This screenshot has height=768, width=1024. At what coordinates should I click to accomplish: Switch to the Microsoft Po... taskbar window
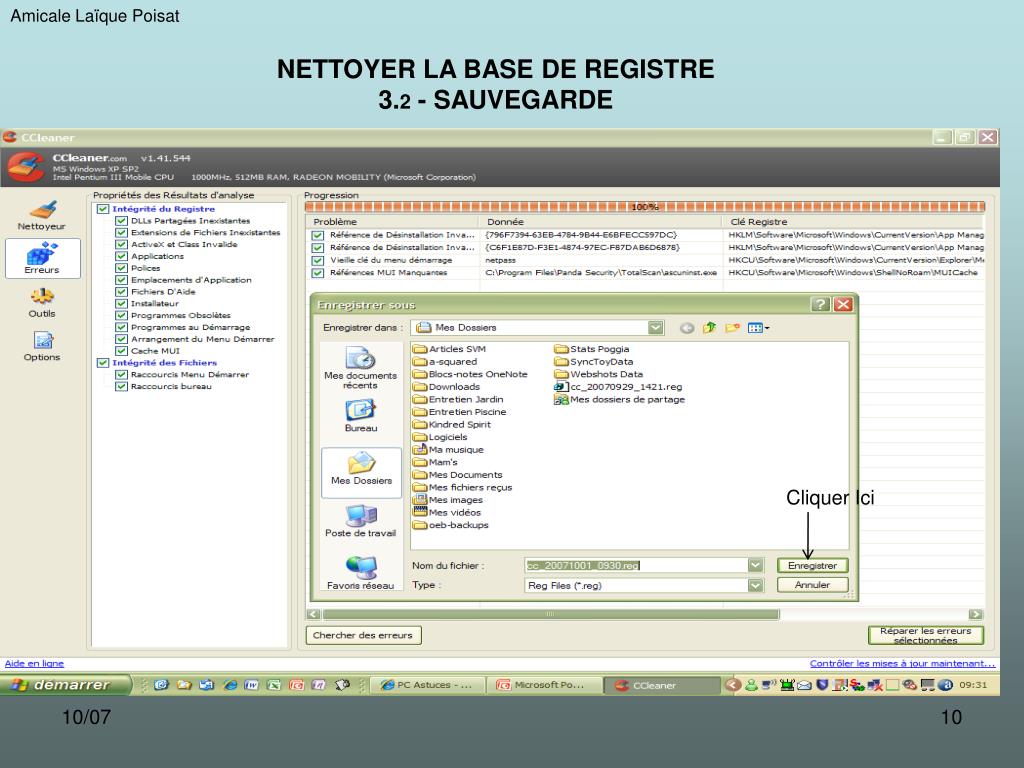click(x=544, y=685)
